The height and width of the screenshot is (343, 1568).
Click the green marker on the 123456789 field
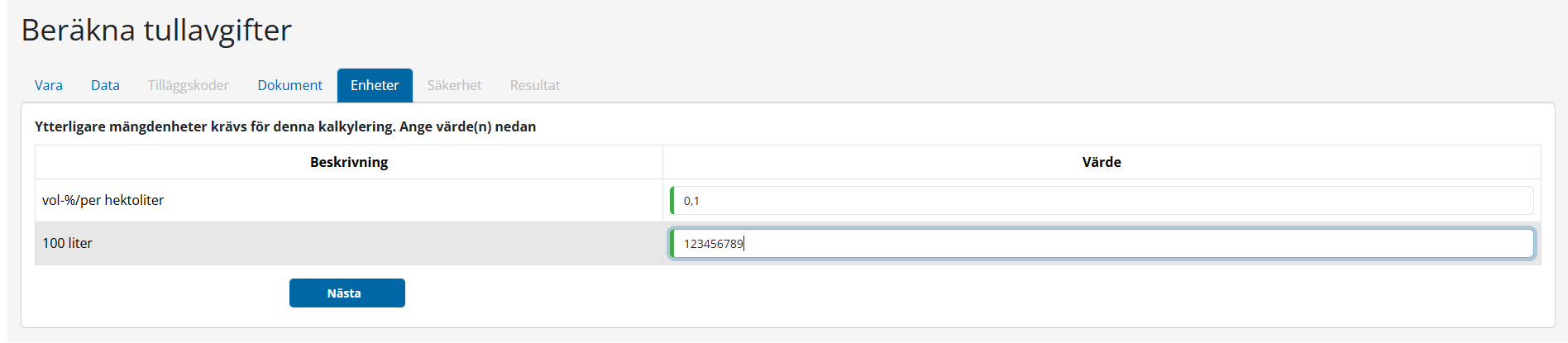pos(672,244)
